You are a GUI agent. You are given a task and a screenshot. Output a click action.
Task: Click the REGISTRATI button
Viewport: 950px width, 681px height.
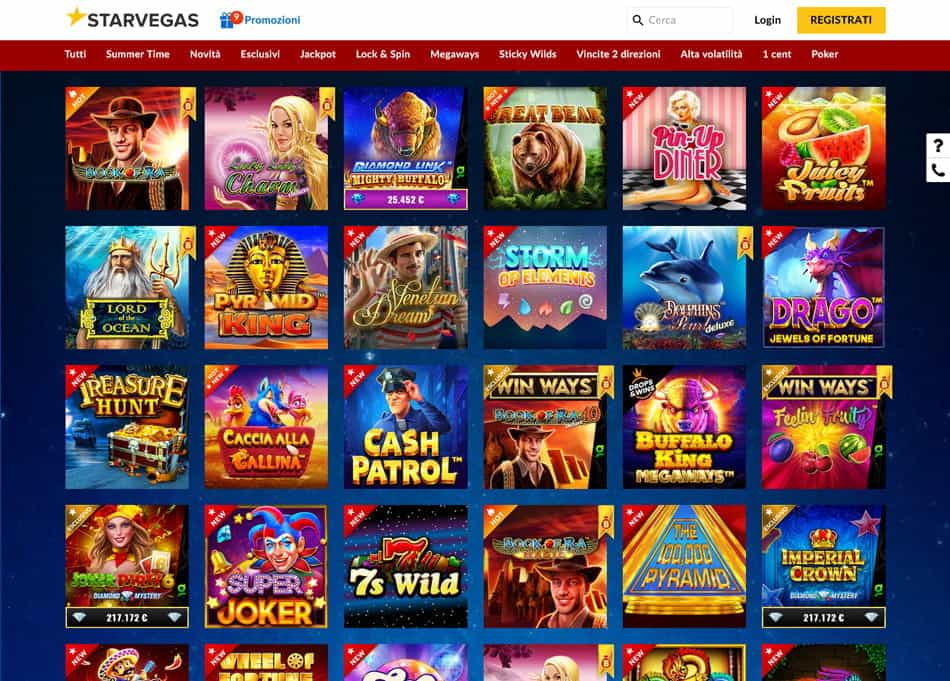click(841, 20)
